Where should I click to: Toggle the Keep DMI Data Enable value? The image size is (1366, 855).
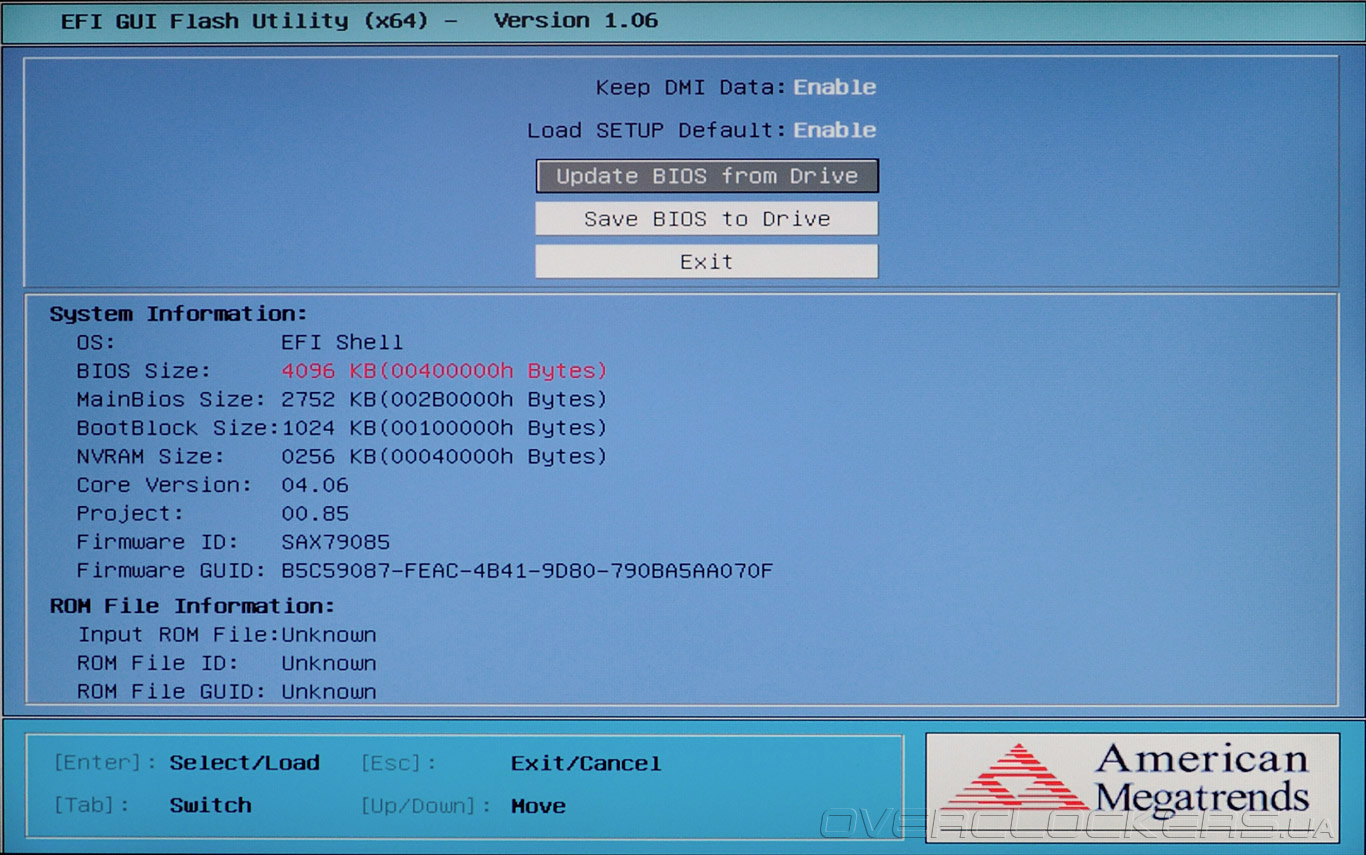835,87
